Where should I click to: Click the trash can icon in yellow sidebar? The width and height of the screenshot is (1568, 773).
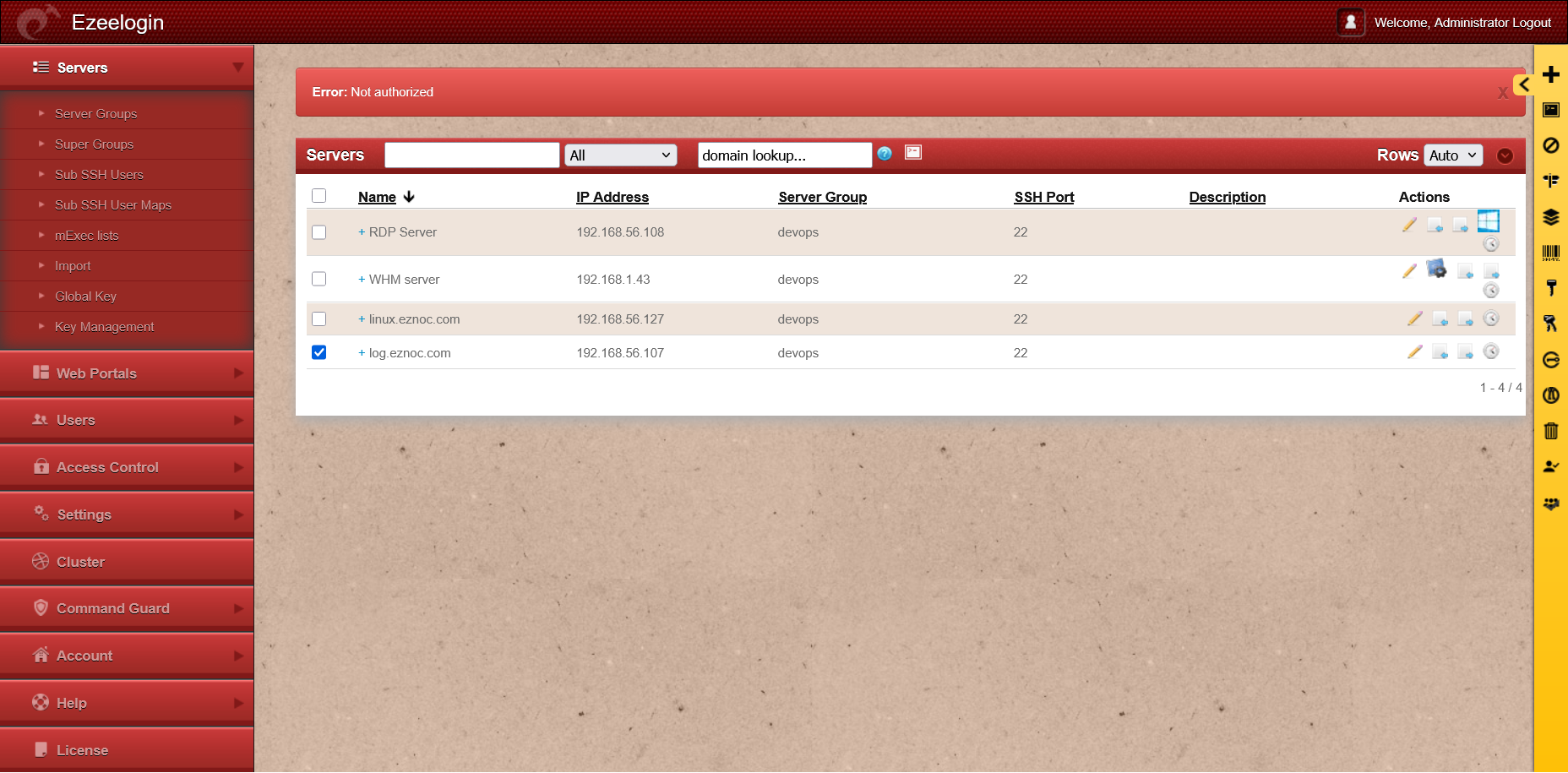point(1550,431)
